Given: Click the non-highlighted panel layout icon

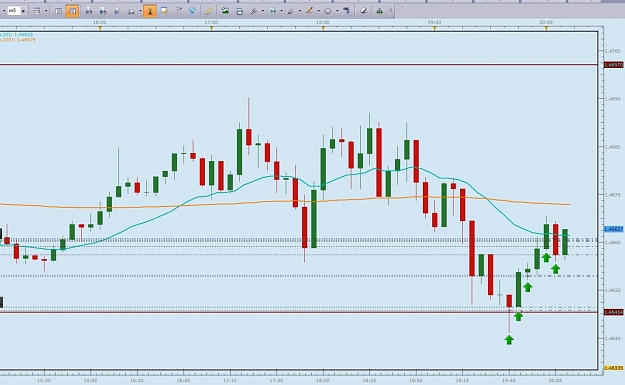Looking at the screenshot, I should tap(59, 11).
